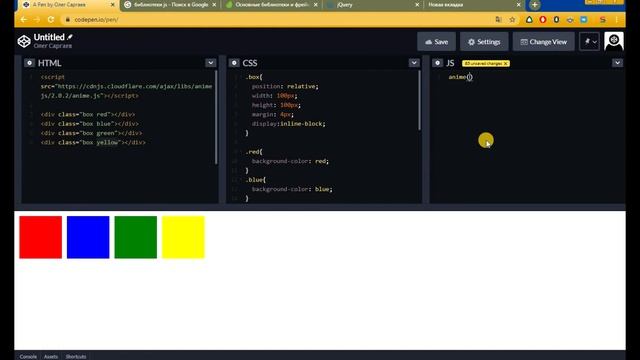Expand CSS panel dropdown chevron
Image resolution: width=640 pixels, height=360 pixels.
[414, 63]
